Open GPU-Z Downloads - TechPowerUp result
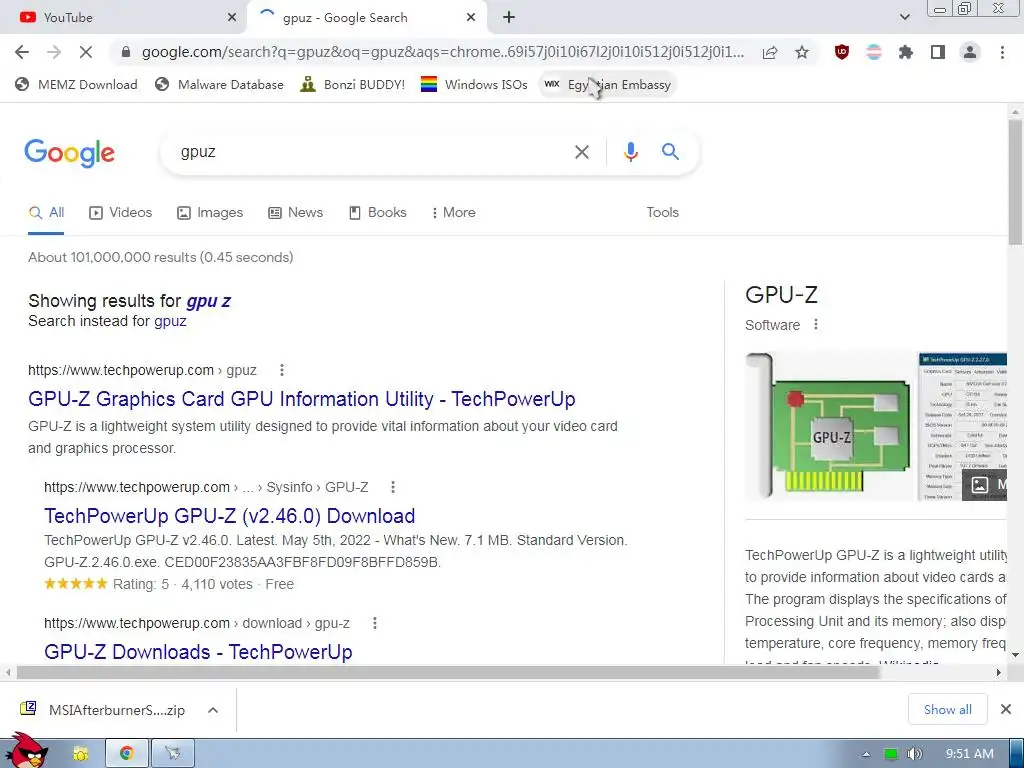Image resolution: width=1024 pixels, height=768 pixels. 198,652
